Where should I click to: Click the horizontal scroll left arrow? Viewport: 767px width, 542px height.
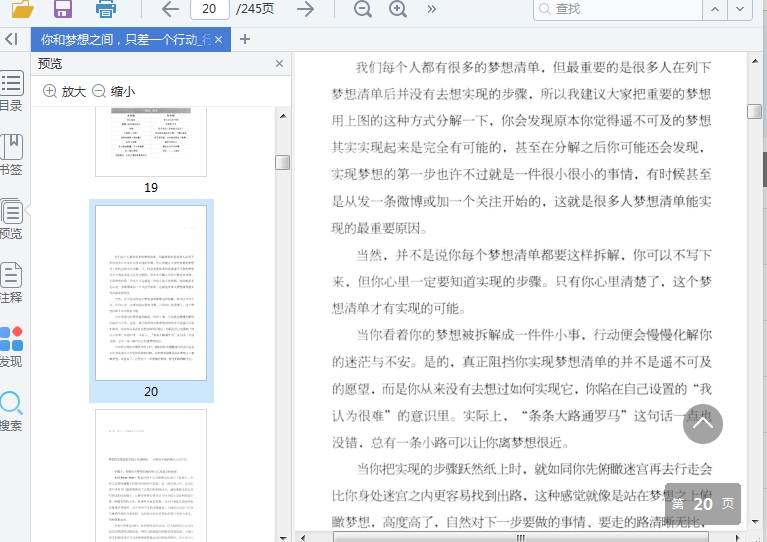(x=303, y=538)
